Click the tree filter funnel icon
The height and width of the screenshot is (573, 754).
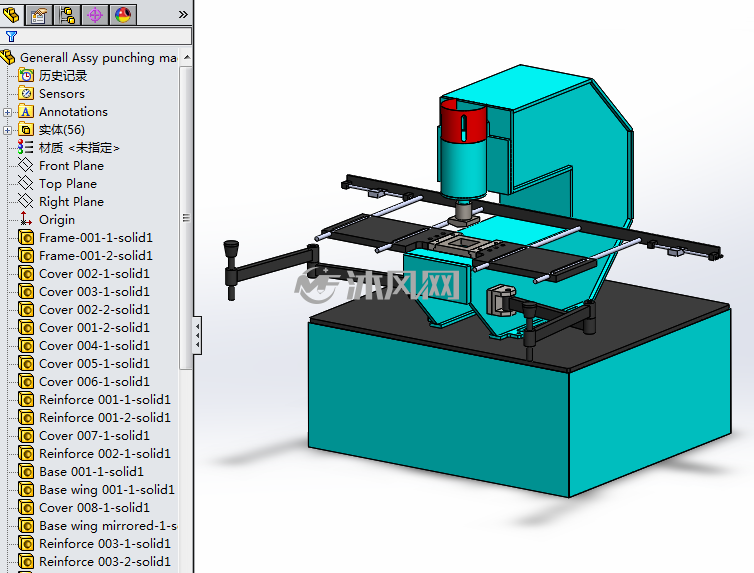pyautogui.click(x=11, y=36)
